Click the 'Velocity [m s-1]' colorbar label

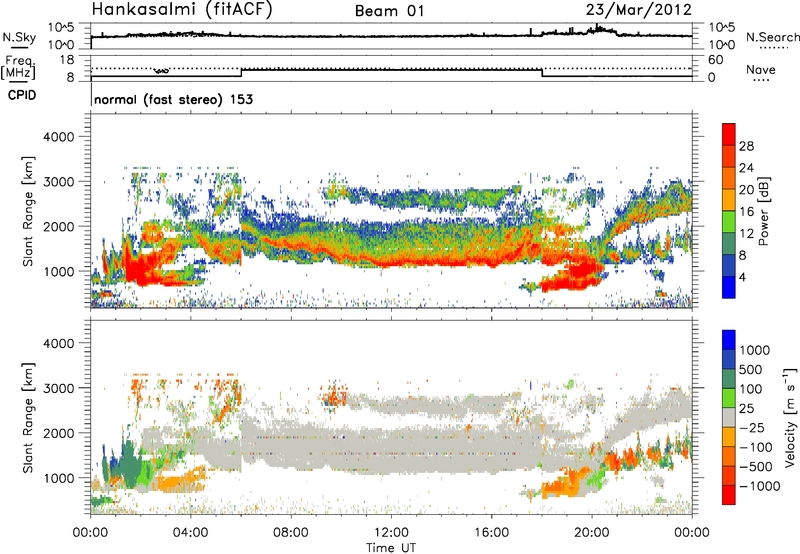(790, 417)
